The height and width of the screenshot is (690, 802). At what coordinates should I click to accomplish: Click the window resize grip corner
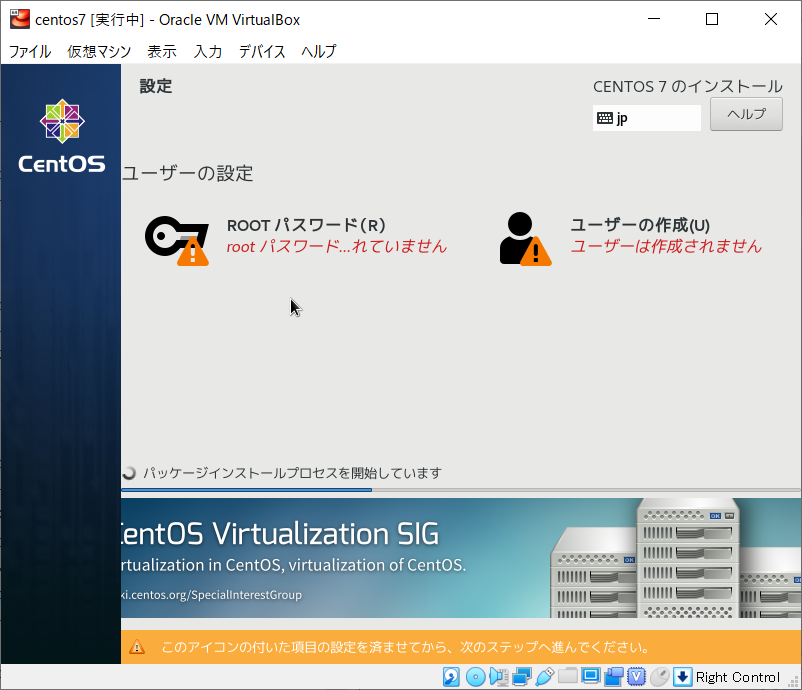click(794, 682)
